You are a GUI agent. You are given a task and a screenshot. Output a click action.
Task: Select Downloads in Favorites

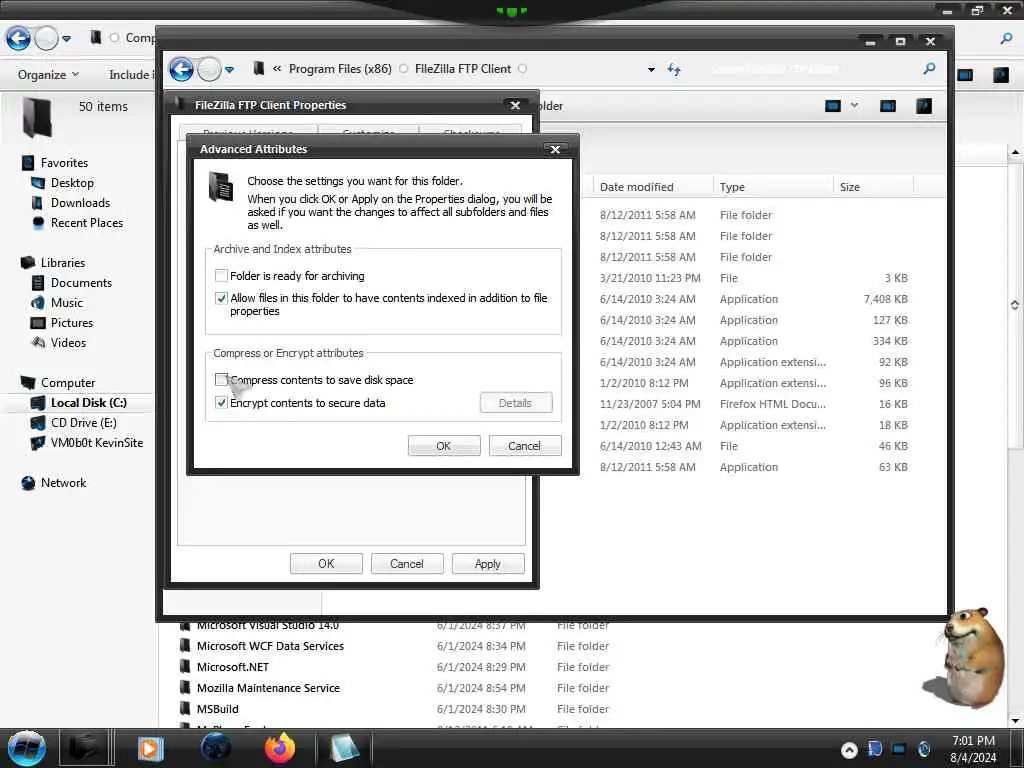[x=80, y=202]
